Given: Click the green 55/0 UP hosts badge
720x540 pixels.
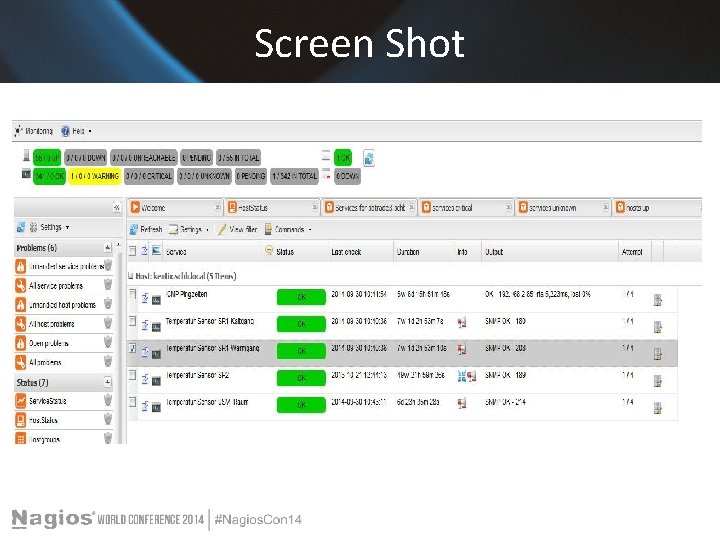Looking at the screenshot, I should click(x=47, y=158).
